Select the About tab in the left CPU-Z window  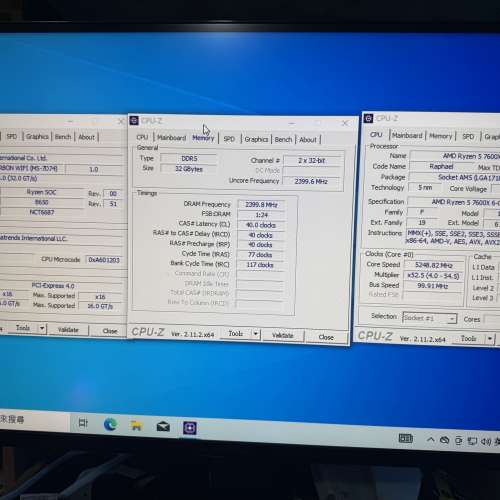[x=86, y=137]
